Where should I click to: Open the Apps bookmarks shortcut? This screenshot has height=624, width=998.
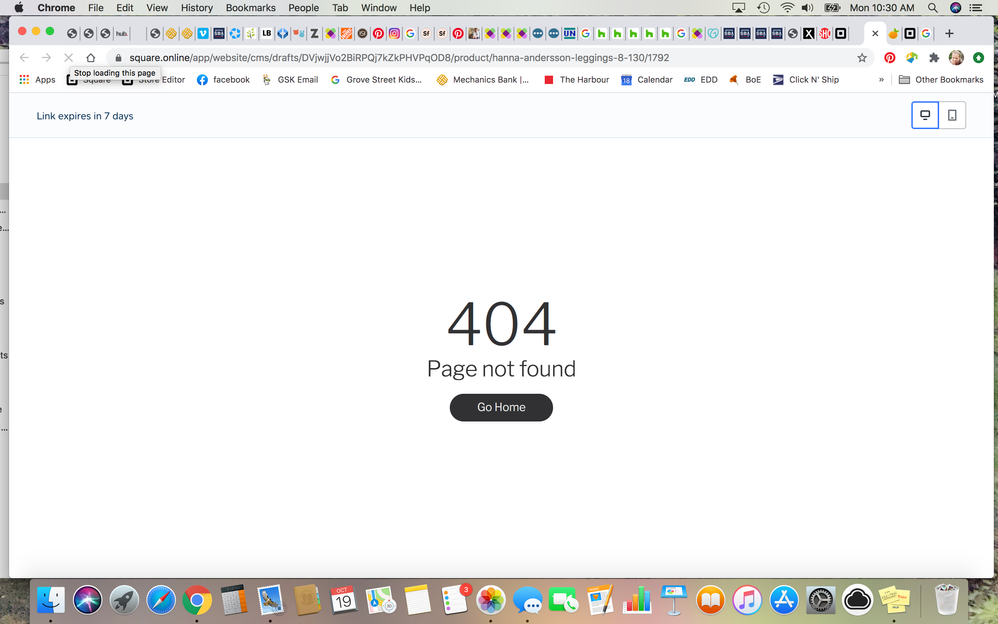click(x=37, y=80)
